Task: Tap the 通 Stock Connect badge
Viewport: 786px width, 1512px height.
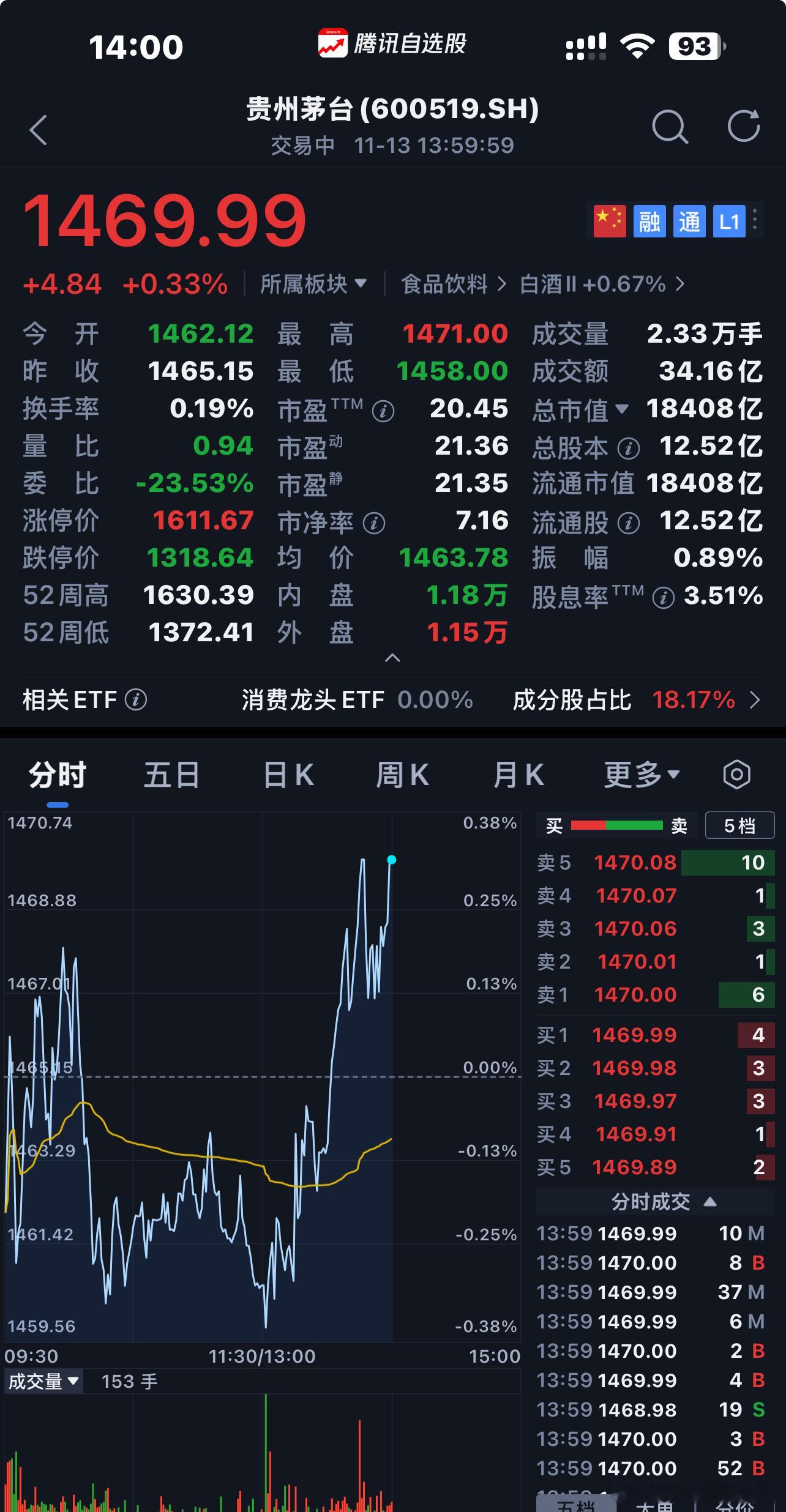Action: (689, 221)
